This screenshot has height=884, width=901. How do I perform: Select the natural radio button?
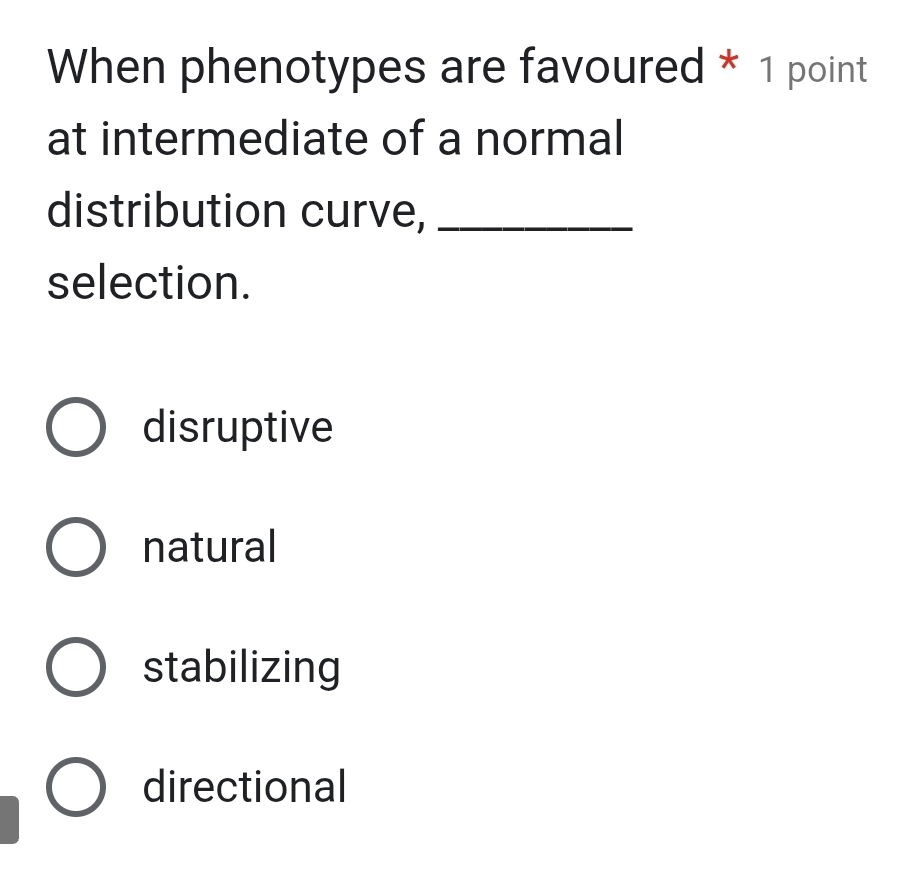76,546
